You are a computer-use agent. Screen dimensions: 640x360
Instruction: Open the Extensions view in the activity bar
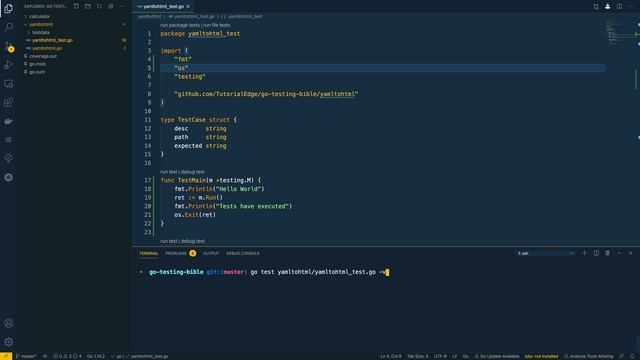(8, 102)
